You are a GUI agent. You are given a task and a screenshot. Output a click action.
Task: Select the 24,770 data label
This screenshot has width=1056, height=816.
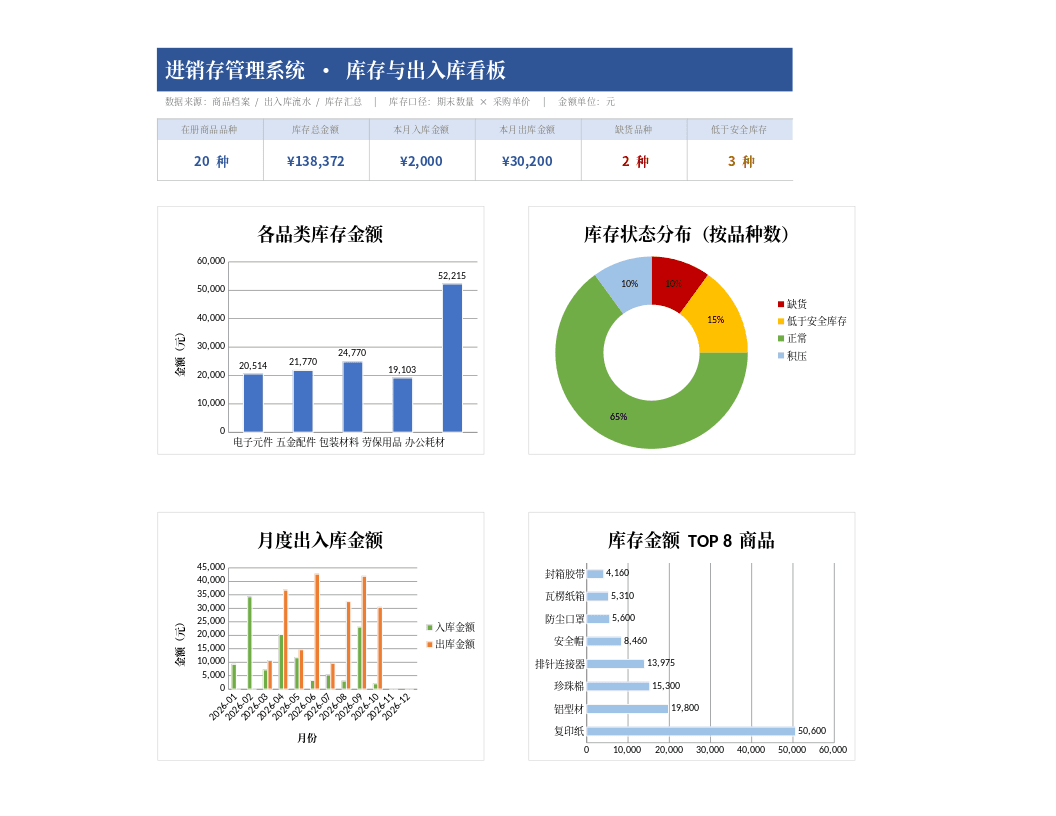point(352,353)
